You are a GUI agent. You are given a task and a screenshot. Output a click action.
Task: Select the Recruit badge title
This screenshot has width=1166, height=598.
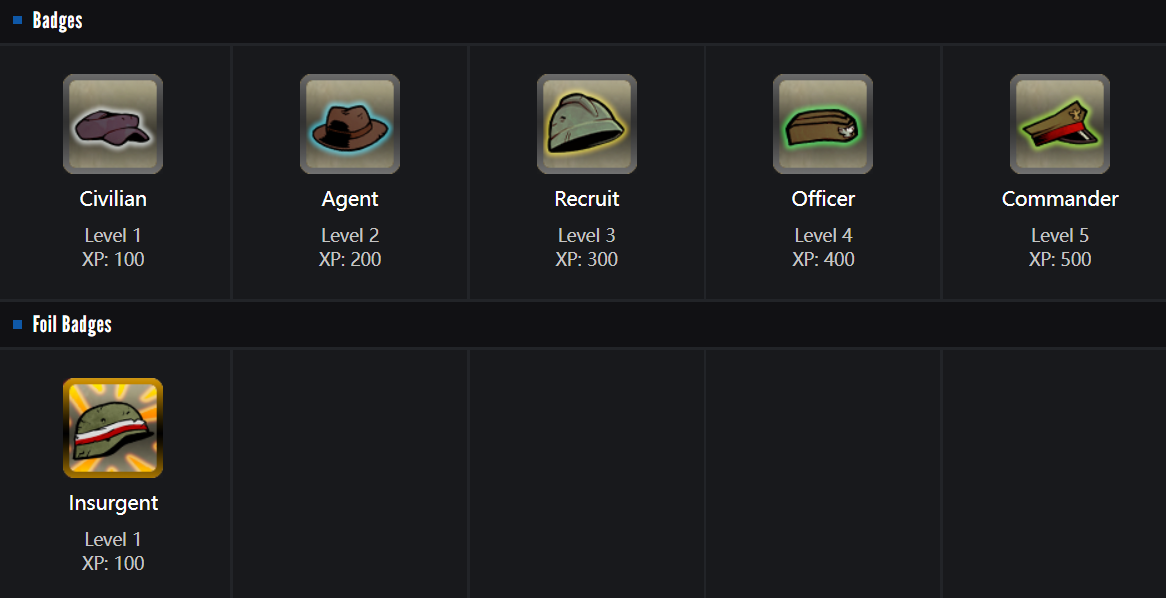[587, 199]
